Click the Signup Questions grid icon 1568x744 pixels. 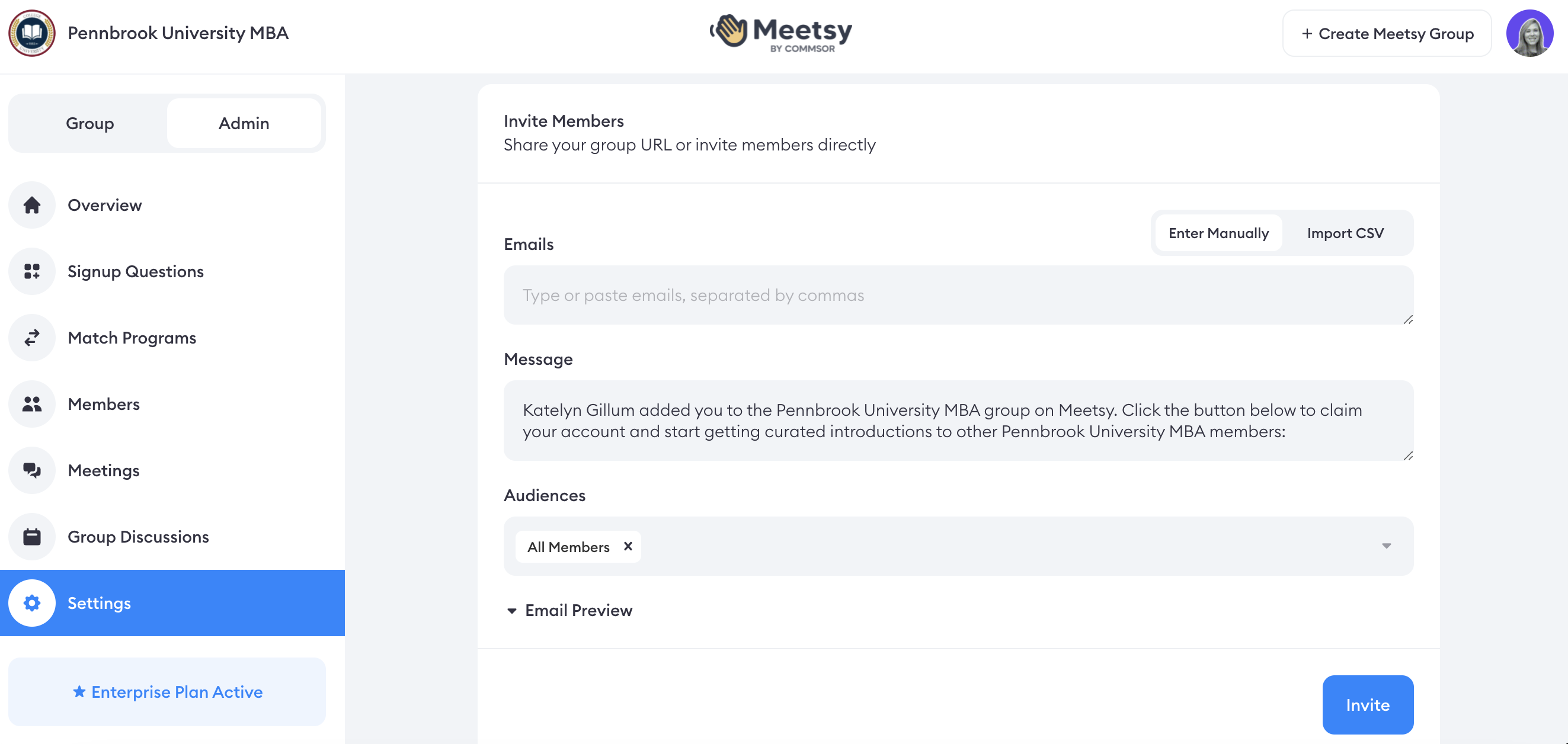coord(31,271)
